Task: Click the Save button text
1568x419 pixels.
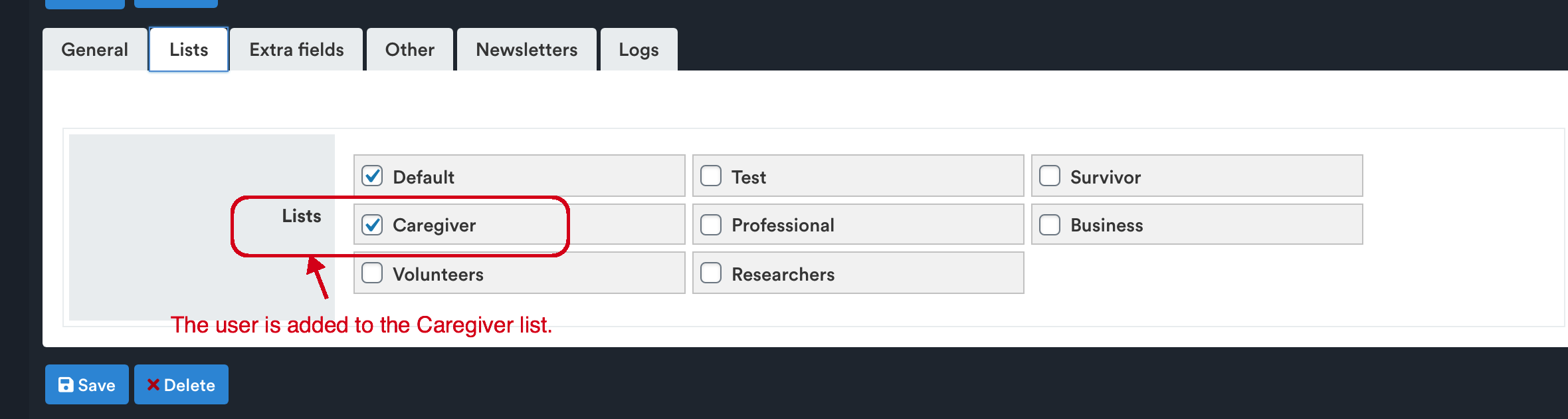Action: pyautogui.click(x=97, y=385)
